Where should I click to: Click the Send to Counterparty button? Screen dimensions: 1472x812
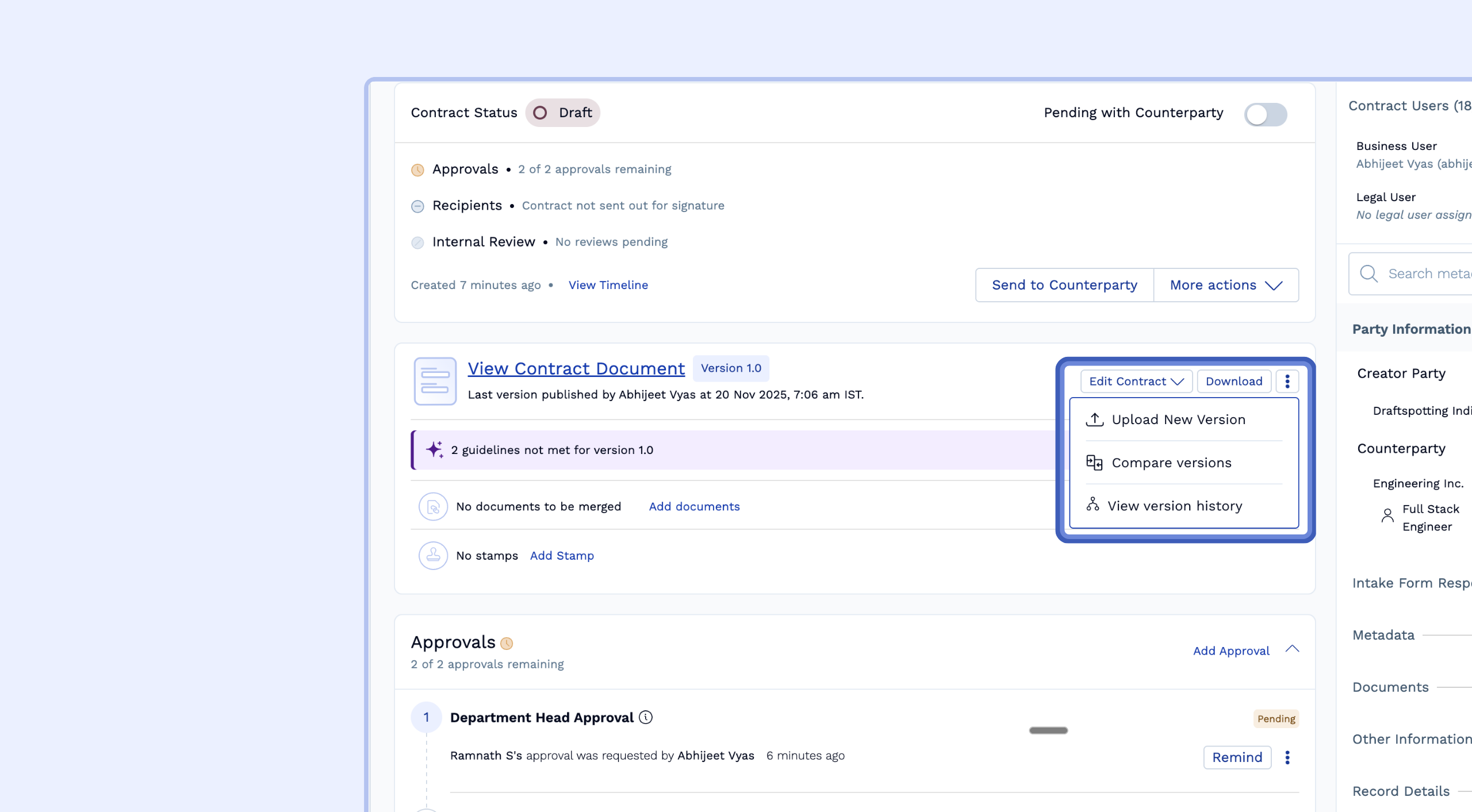click(x=1064, y=285)
